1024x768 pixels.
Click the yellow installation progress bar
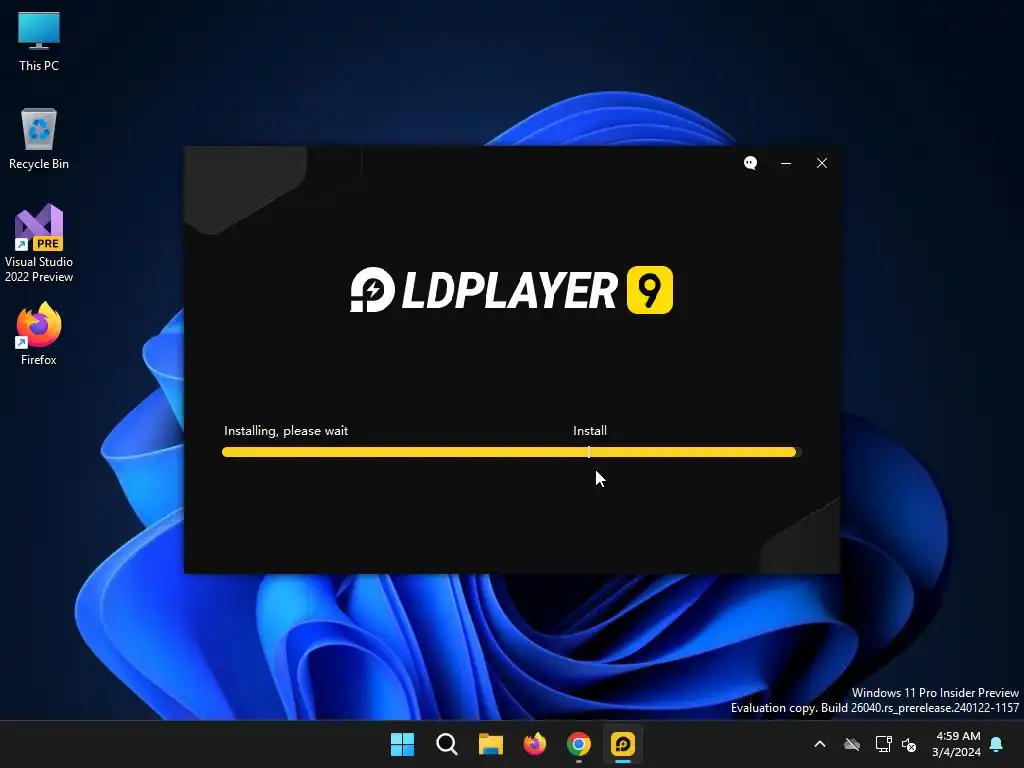(511, 452)
